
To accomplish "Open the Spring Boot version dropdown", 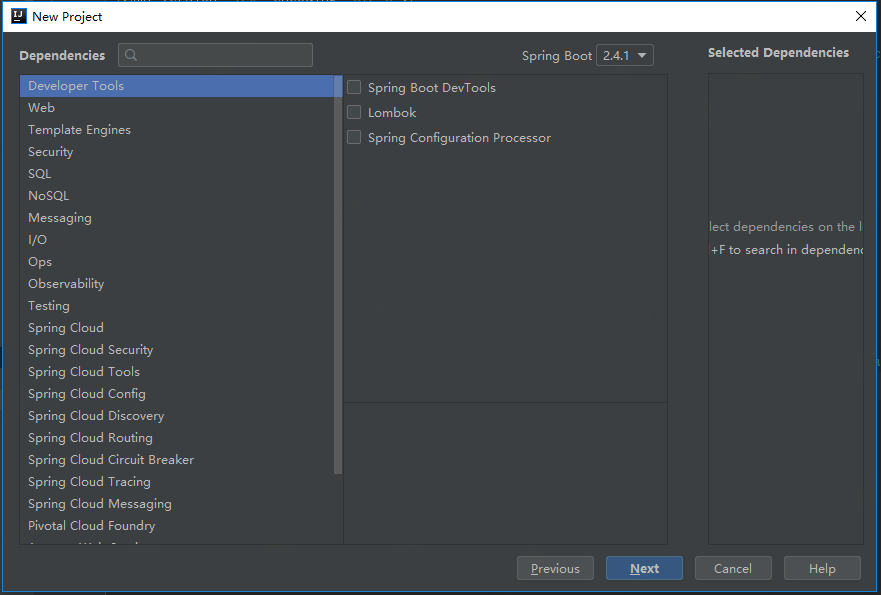I will tap(624, 55).
